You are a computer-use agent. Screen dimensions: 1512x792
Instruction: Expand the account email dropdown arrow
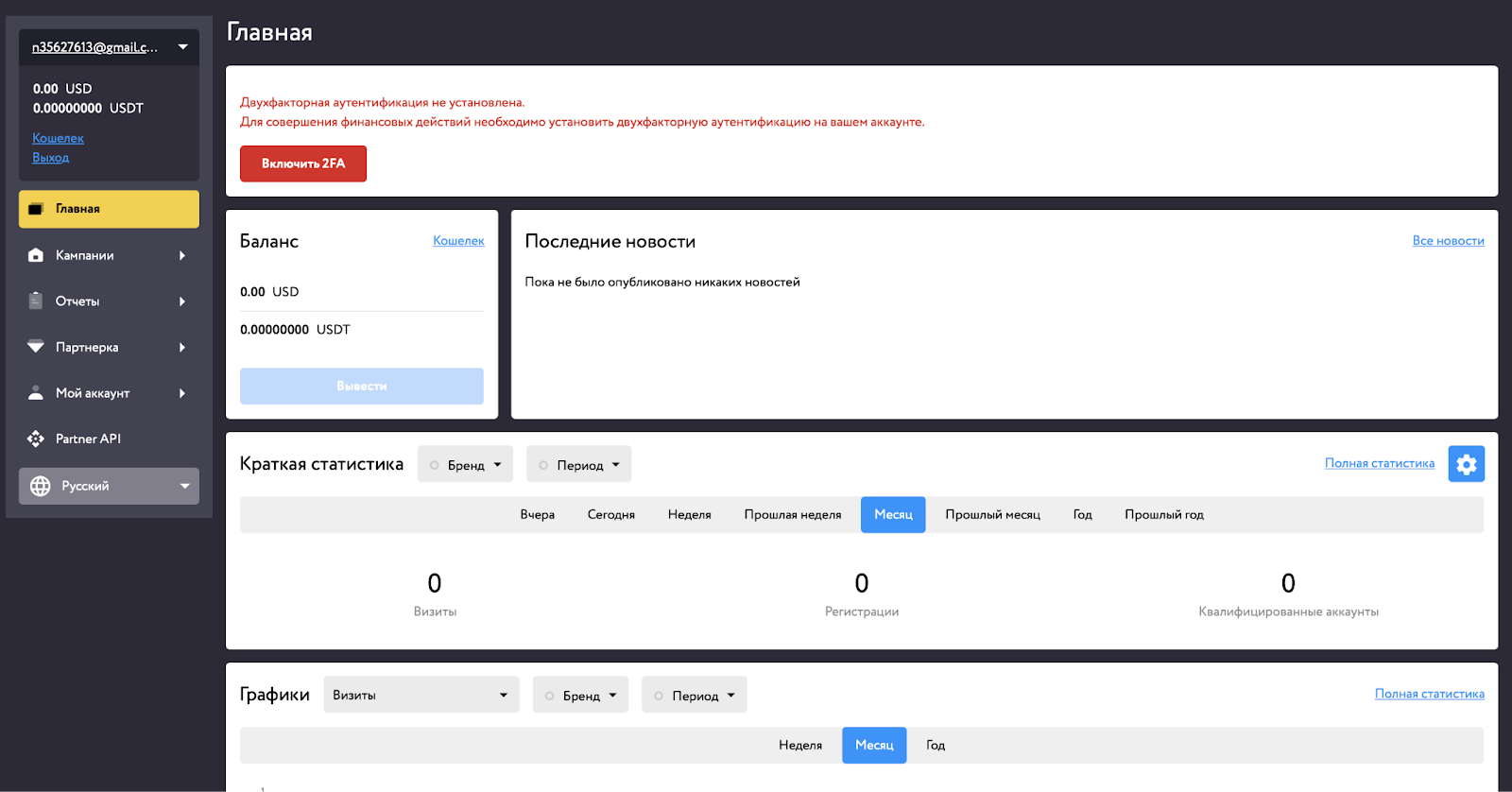(x=183, y=47)
